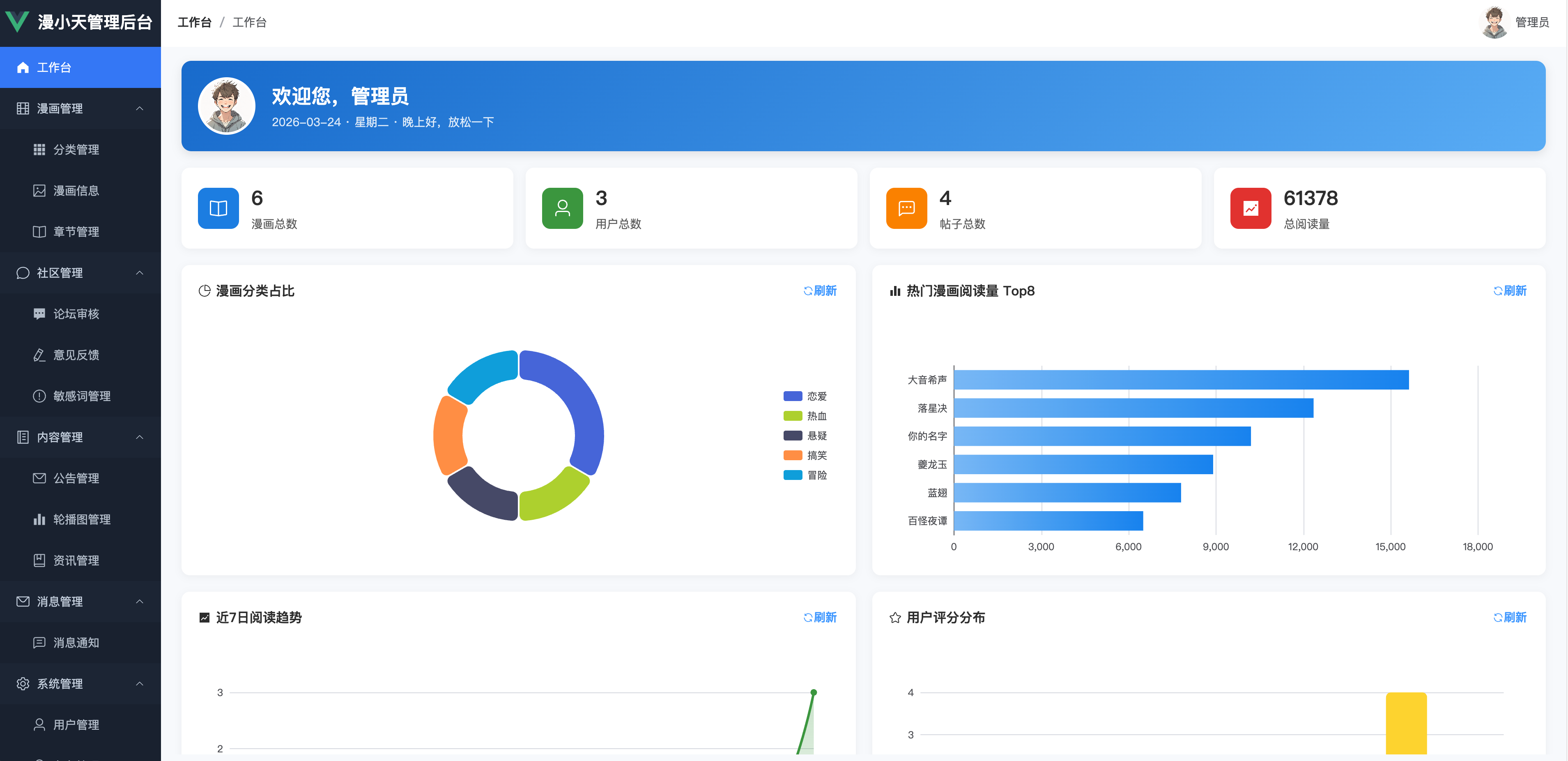Click the pencil icon beside 意见反馈
The height and width of the screenshot is (761, 1568).
[x=39, y=355]
